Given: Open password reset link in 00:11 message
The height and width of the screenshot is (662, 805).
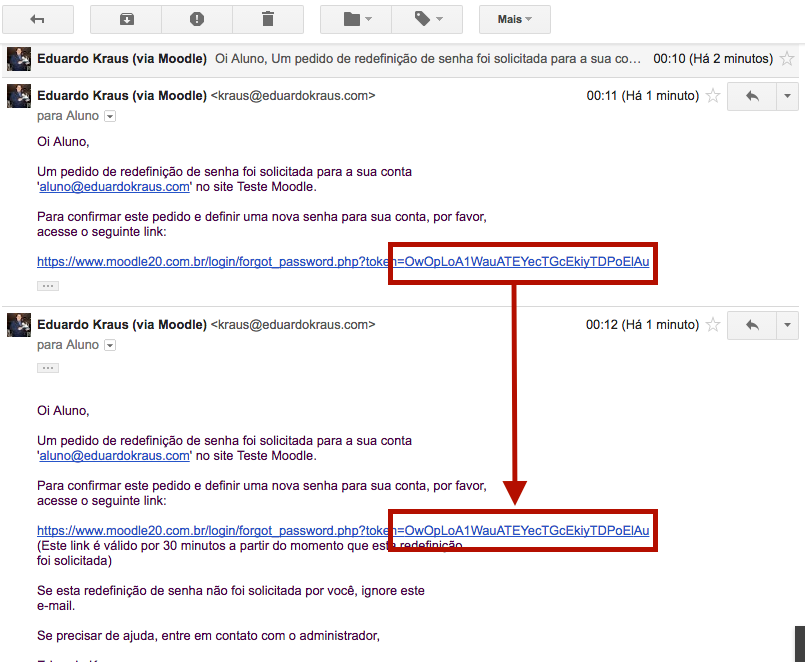Looking at the screenshot, I should pos(343,262).
